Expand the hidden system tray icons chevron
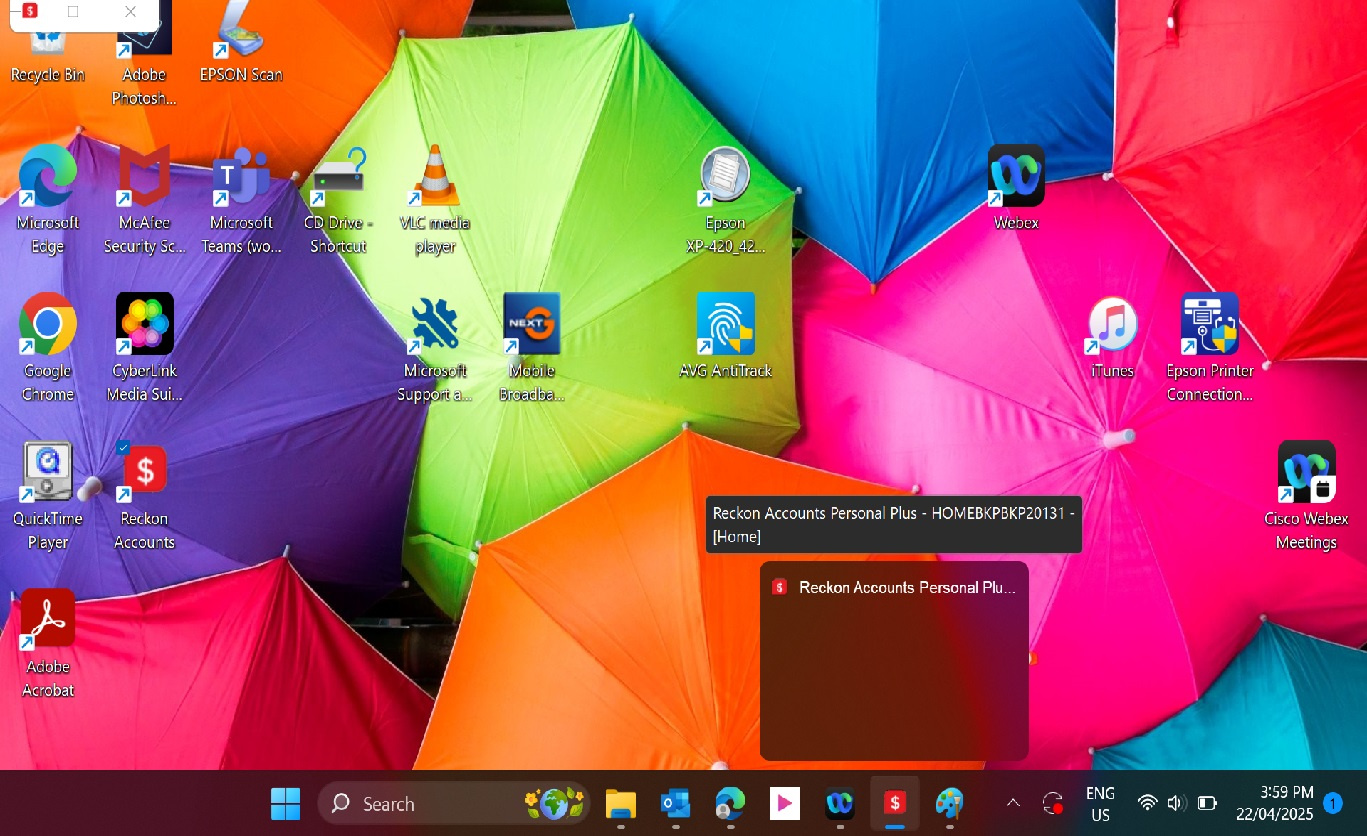Viewport: 1367px width, 836px height. tap(1013, 803)
